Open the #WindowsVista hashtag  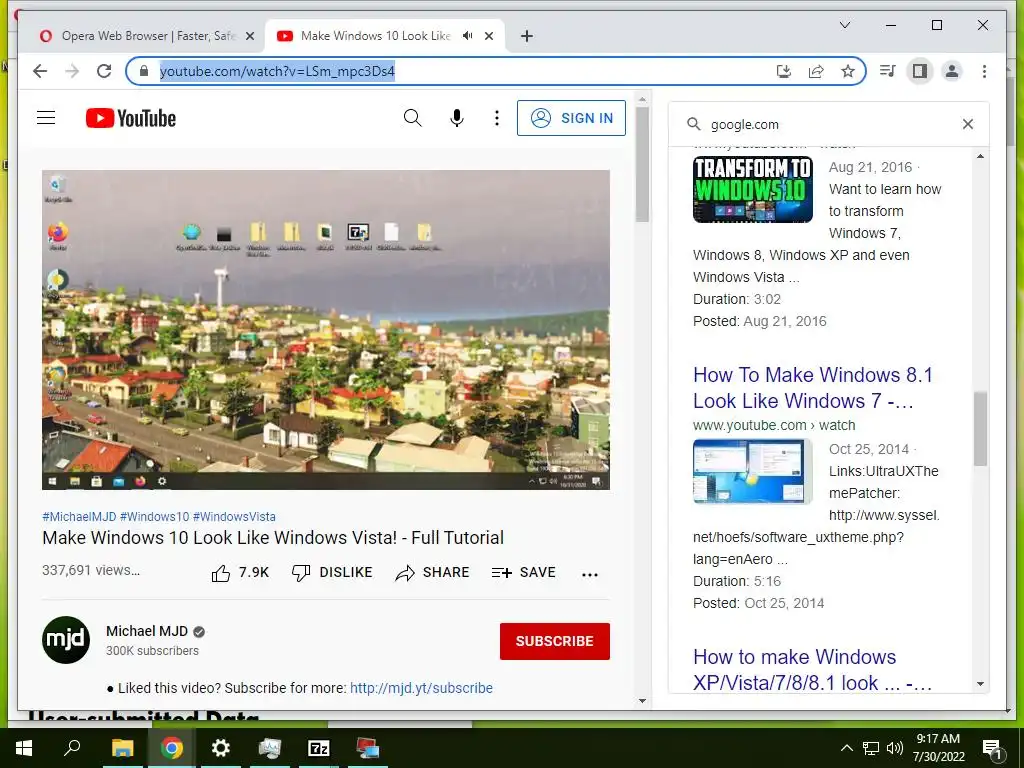click(x=234, y=517)
